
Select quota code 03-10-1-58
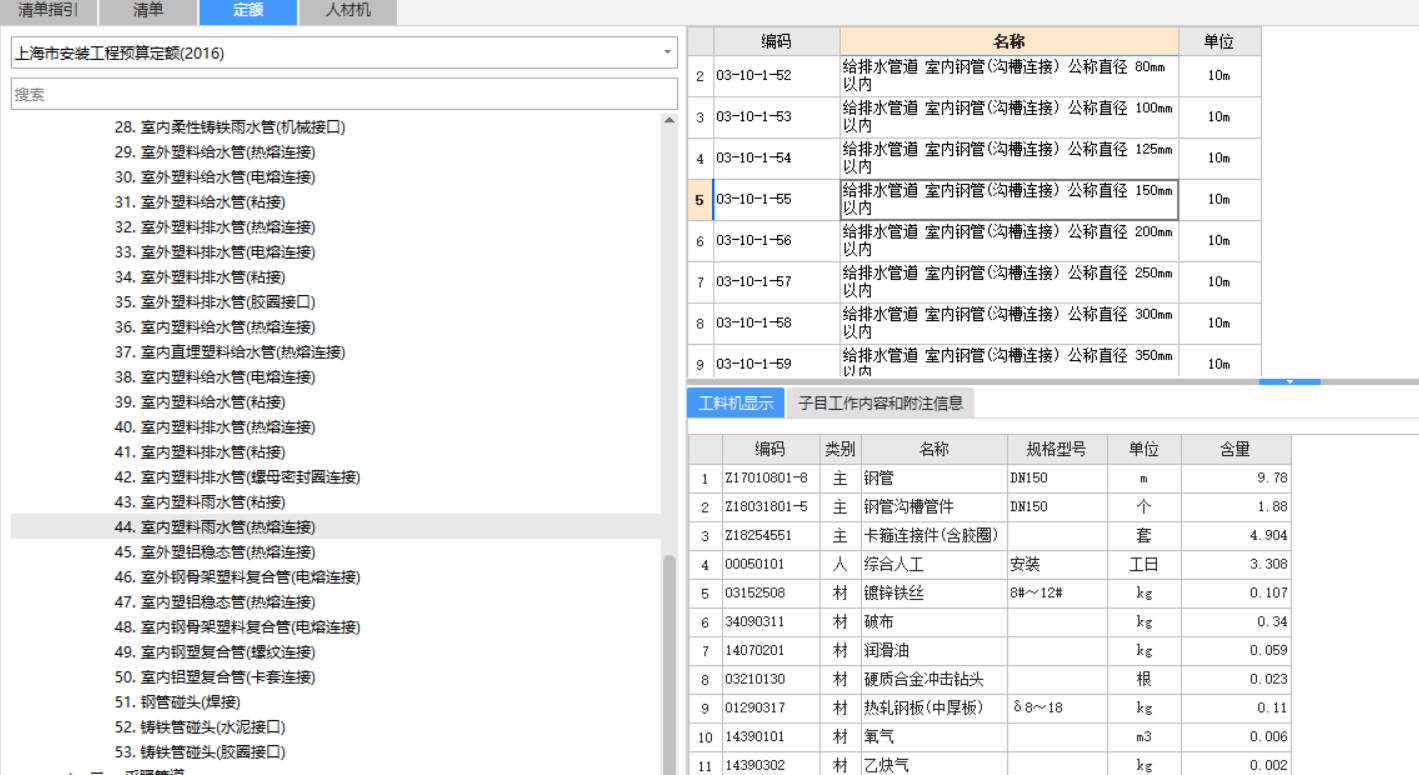[x=776, y=323]
